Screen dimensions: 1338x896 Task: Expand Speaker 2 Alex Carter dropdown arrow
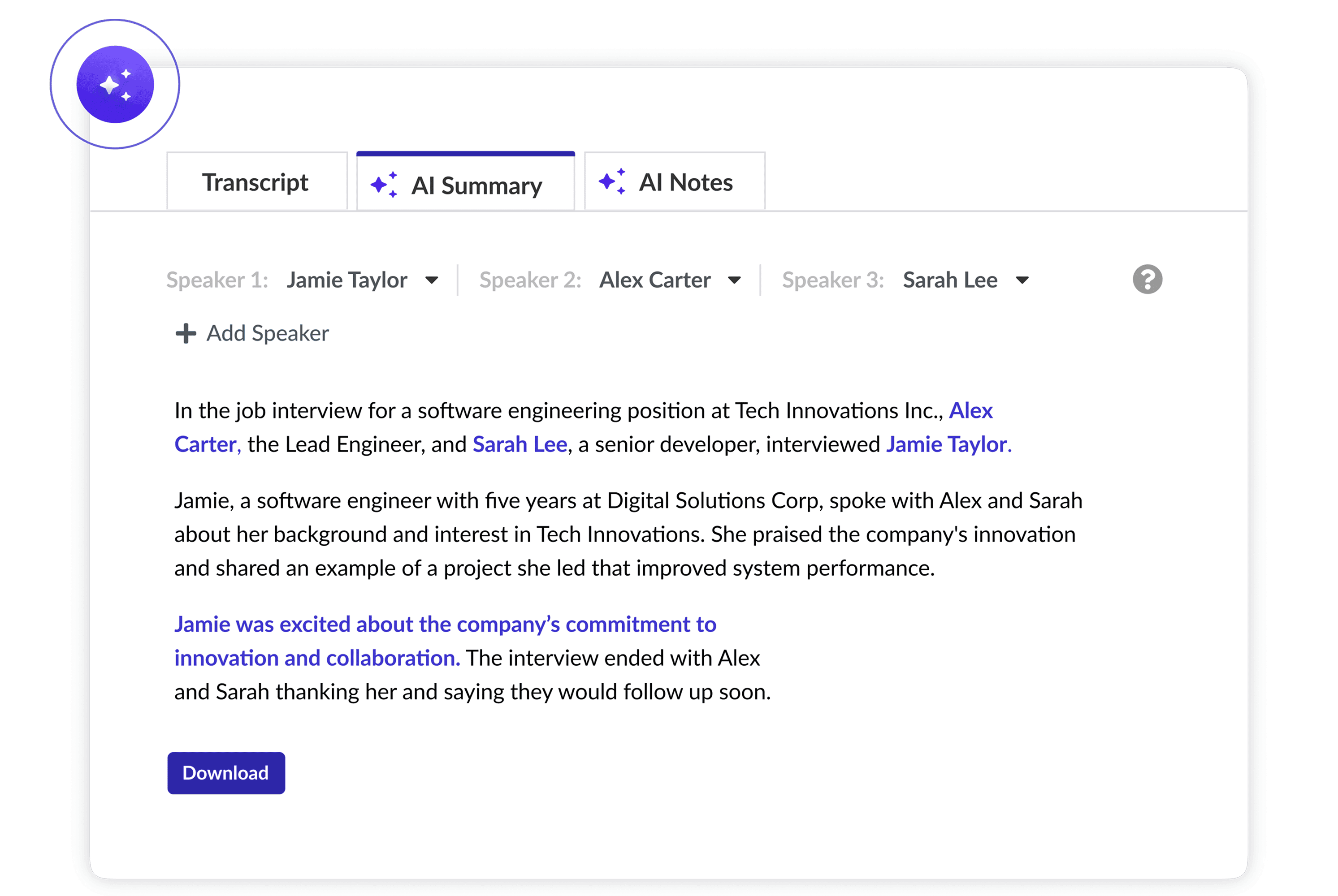click(734, 280)
